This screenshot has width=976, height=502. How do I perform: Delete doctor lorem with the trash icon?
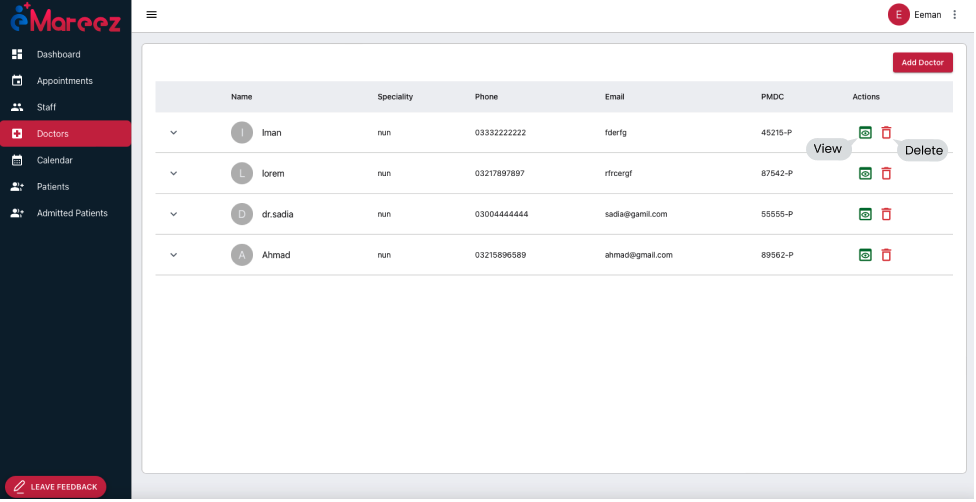[886, 173]
